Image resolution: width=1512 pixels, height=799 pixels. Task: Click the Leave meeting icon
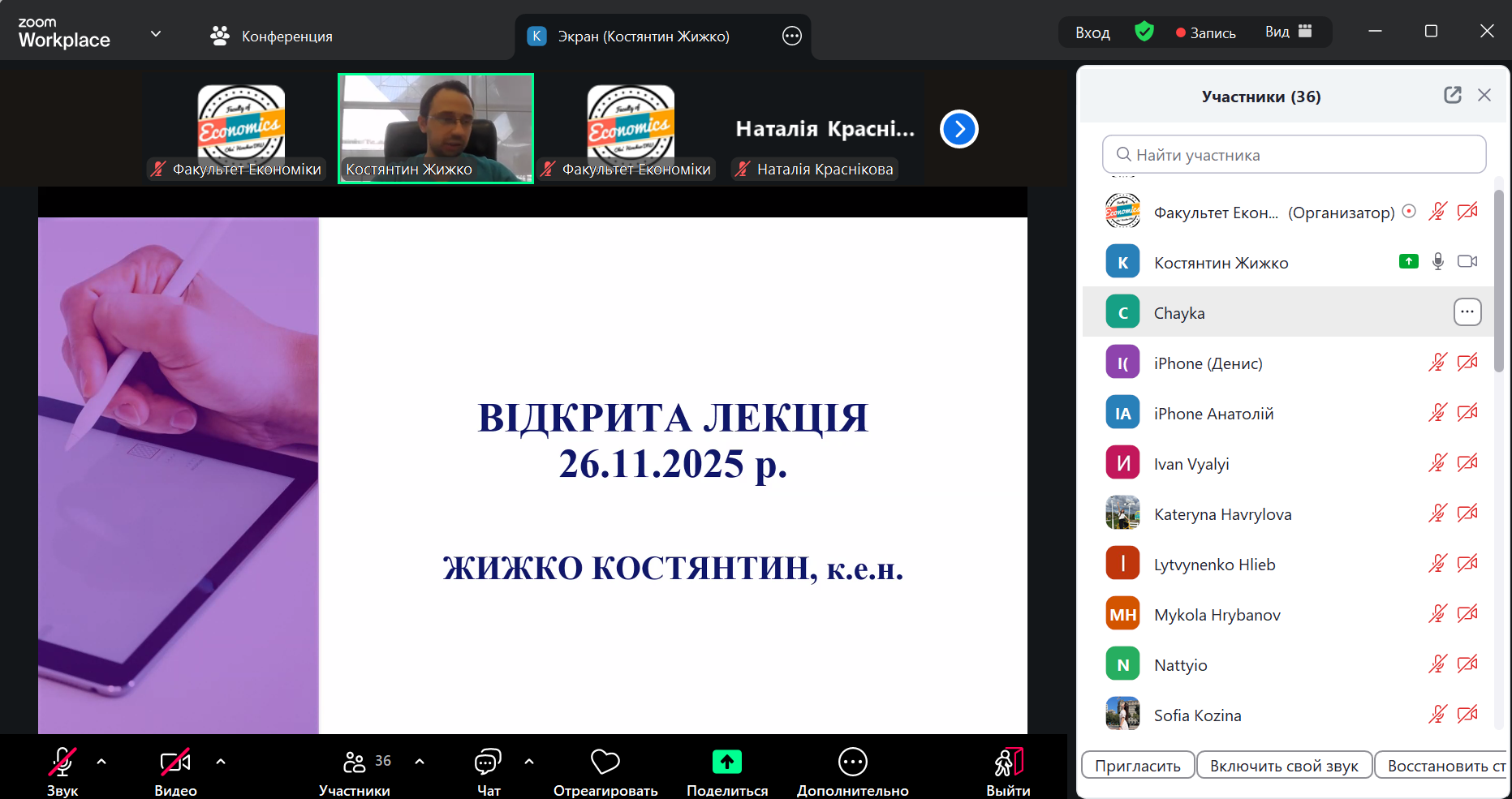pos(1008,762)
